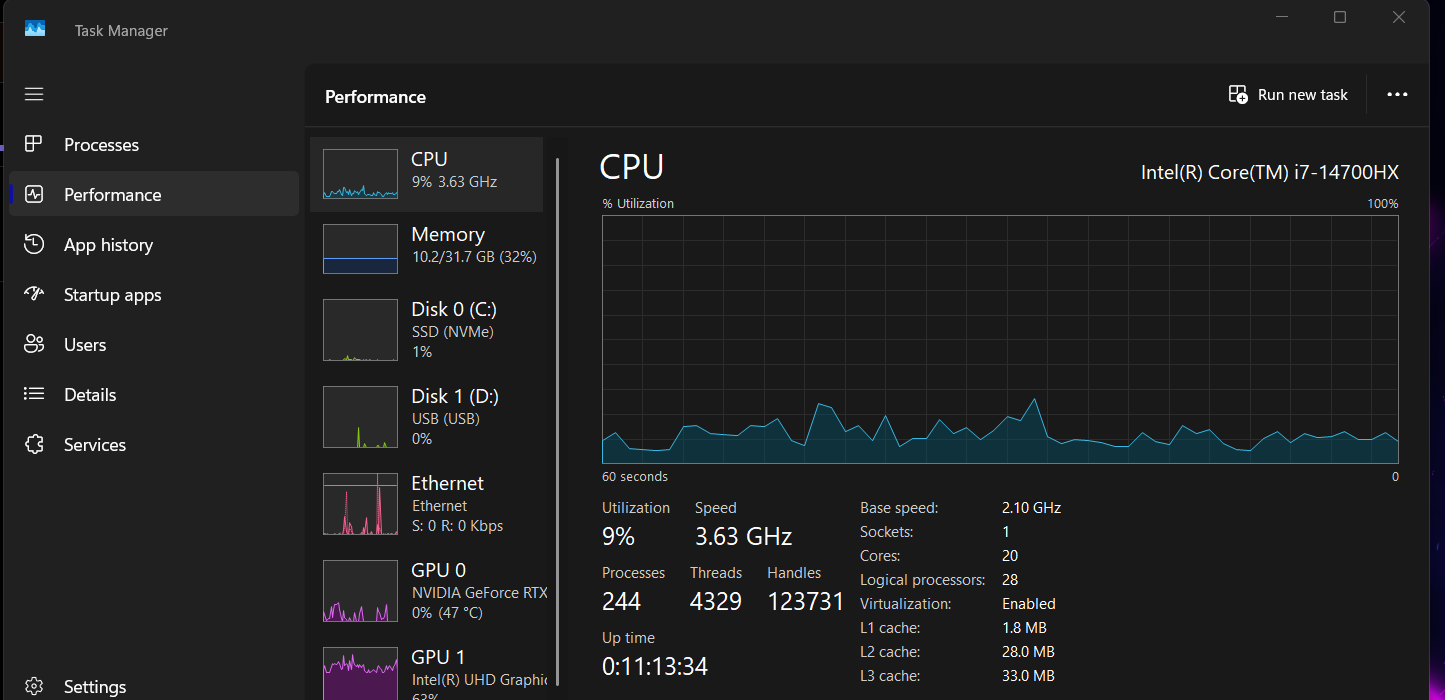Viewport: 1445px width, 700px height.
Task: Select the GPU 0 NVIDIA GeForce entry
Action: (430, 591)
